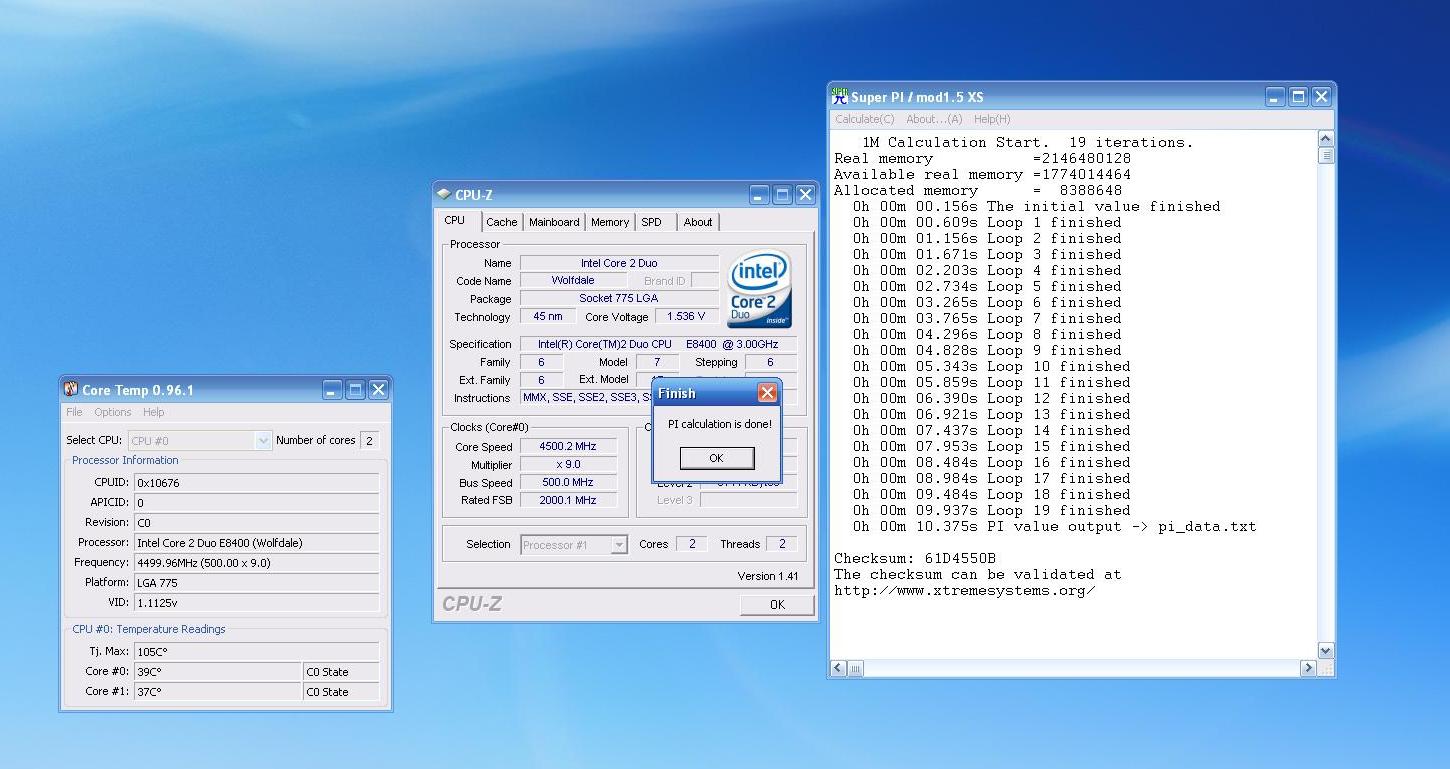Image resolution: width=1450 pixels, height=769 pixels.
Task: Click the Package Socket 775 LGA field
Action: tap(619, 299)
